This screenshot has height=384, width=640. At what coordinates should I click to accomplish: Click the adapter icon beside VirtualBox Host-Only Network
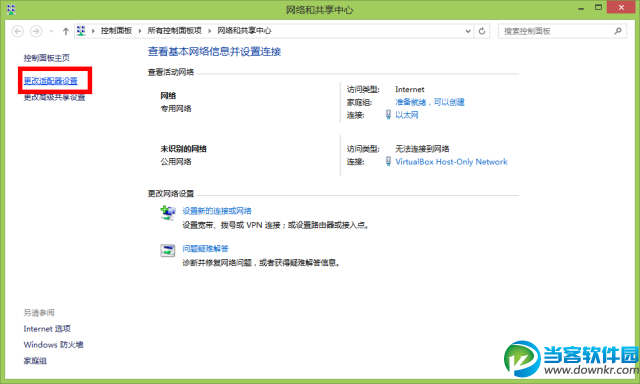388,162
